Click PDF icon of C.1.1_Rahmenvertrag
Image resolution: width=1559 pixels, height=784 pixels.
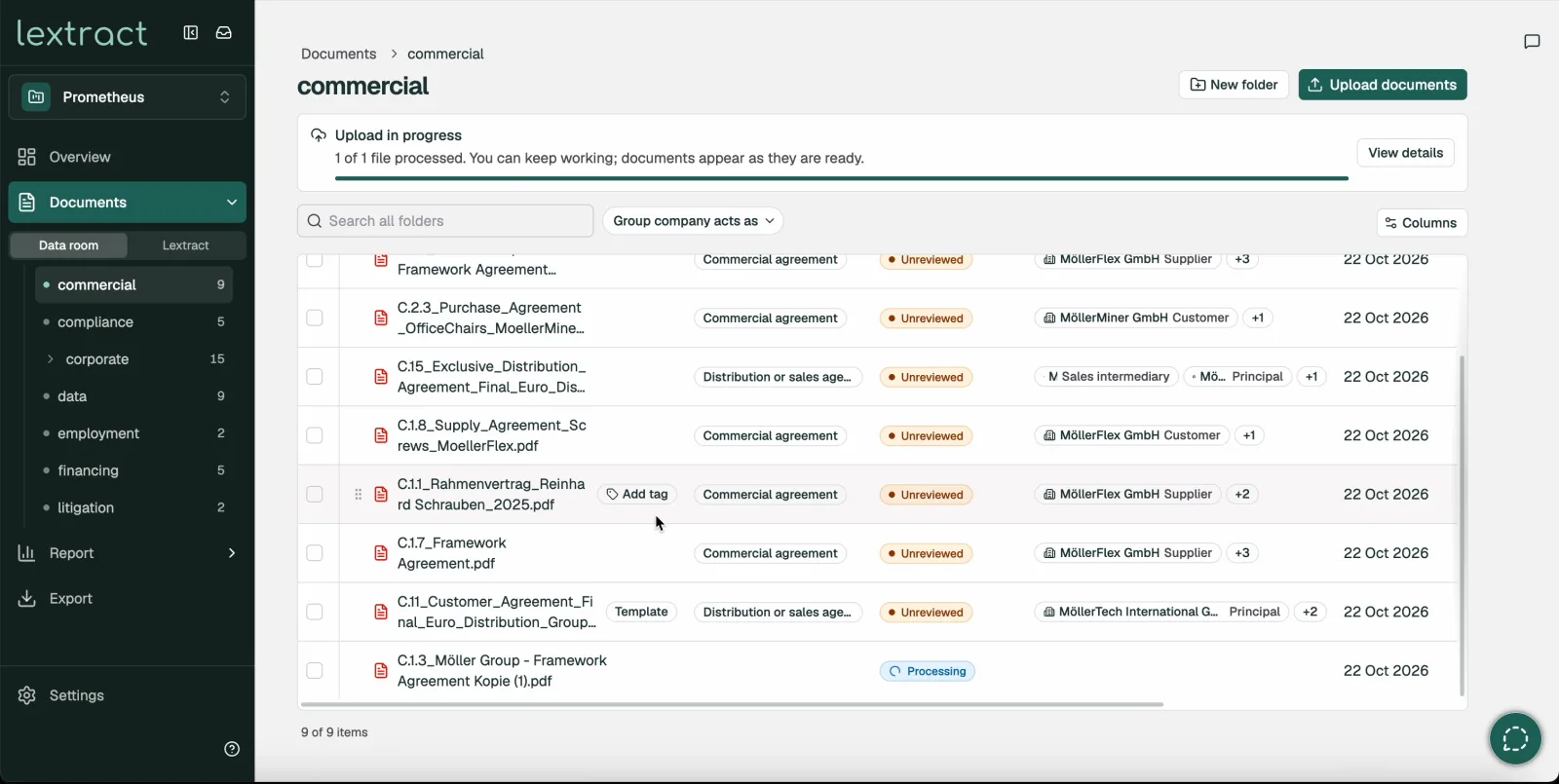(x=381, y=495)
